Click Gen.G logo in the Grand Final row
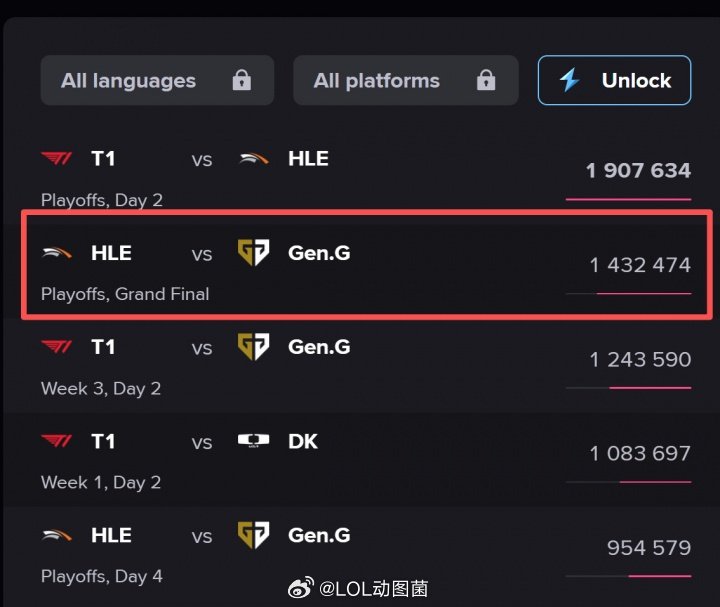 tap(253, 253)
